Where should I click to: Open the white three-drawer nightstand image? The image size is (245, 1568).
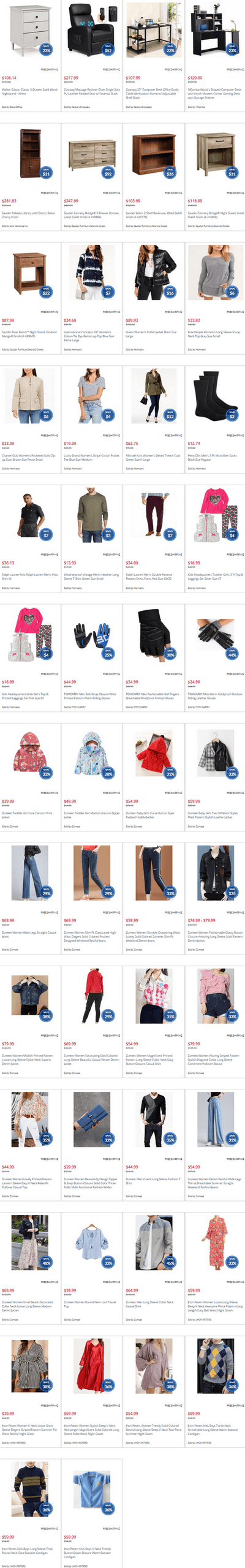[x=28, y=31]
